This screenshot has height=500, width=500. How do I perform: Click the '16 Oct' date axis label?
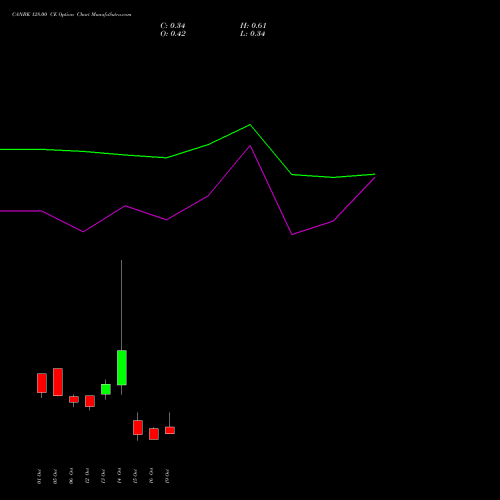pos(151,476)
